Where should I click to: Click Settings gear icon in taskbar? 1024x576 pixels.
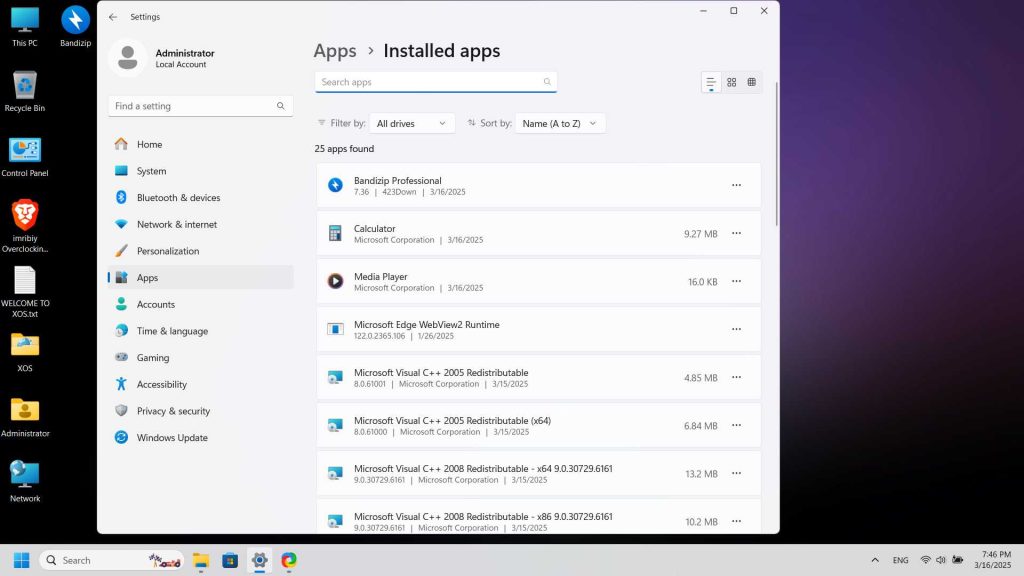tap(259, 560)
